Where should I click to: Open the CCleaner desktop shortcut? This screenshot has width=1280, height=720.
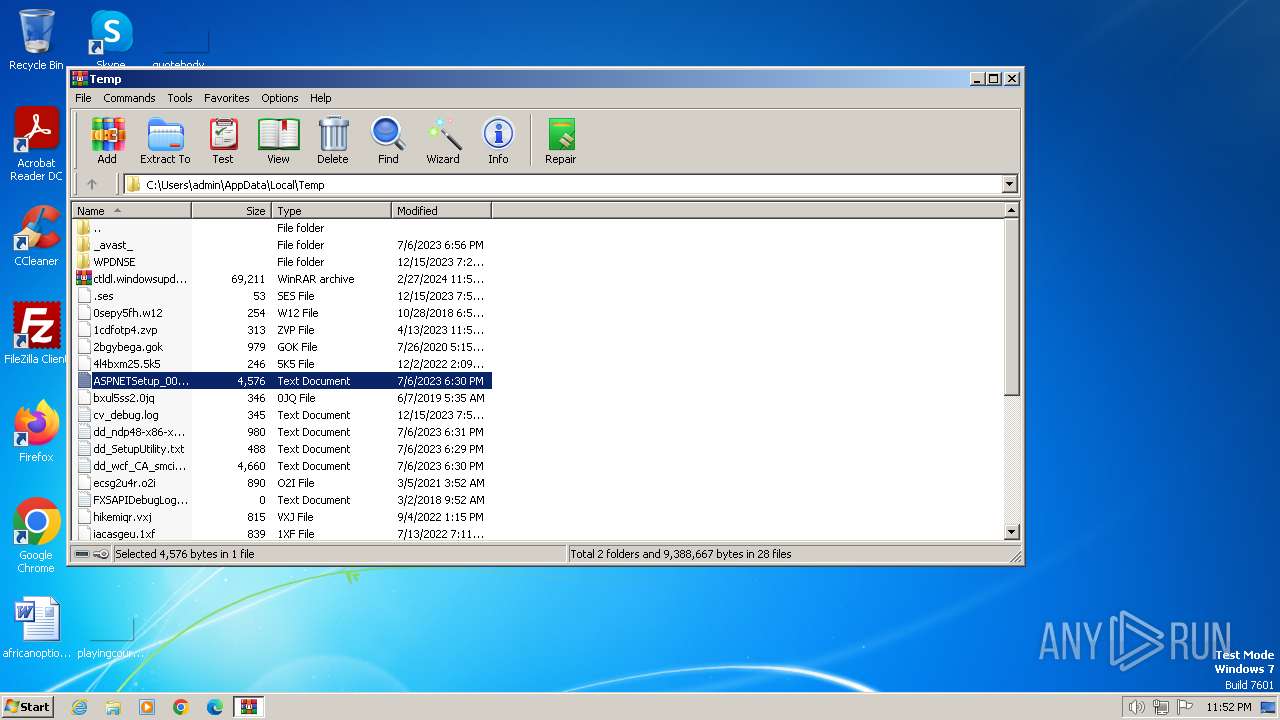coord(36,237)
